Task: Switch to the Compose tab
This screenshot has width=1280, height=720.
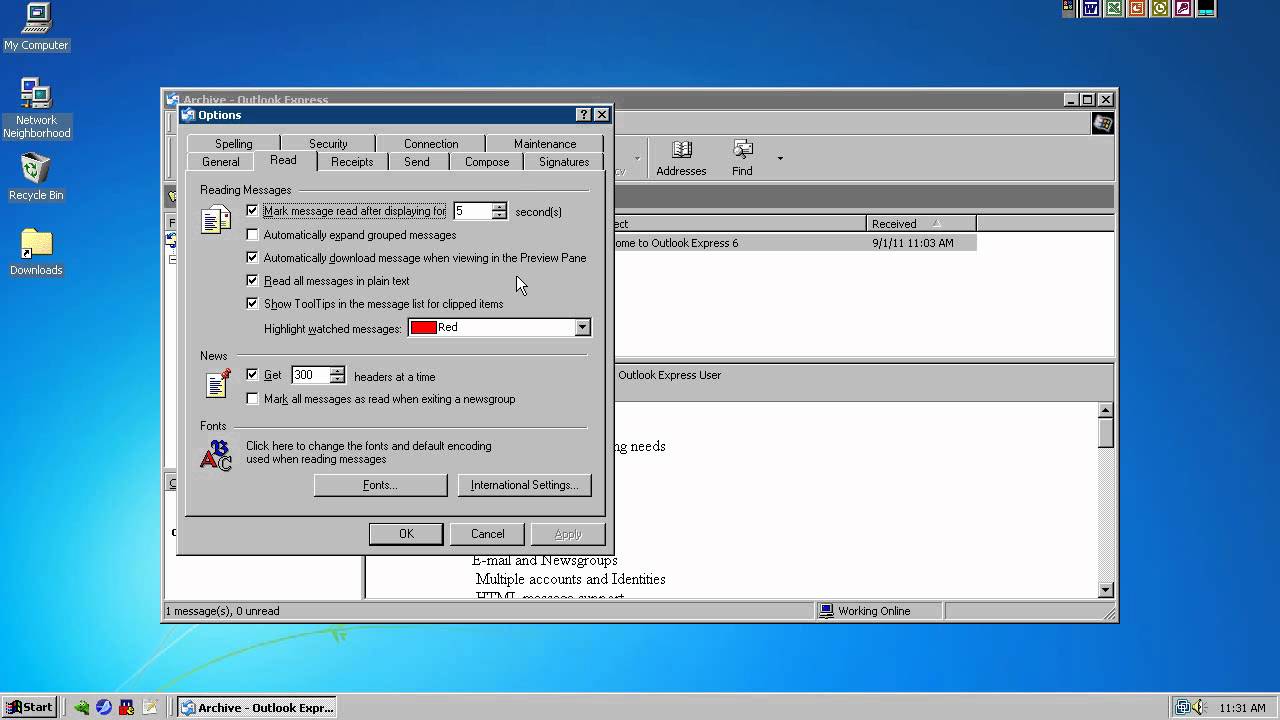Action: click(x=487, y=162)
